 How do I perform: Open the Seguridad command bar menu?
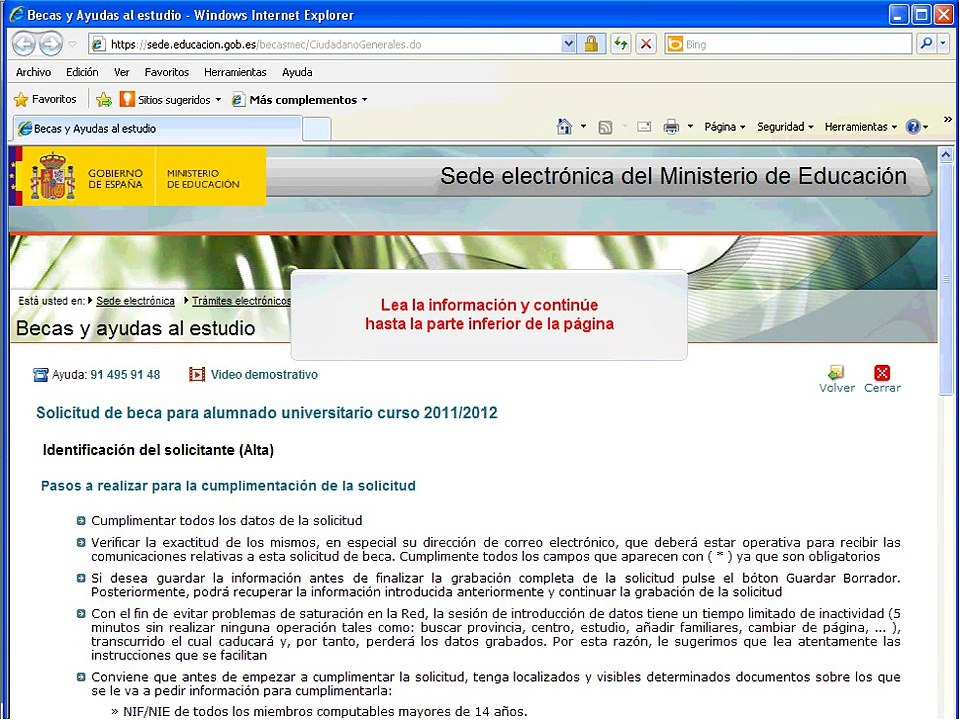[785, 127]
